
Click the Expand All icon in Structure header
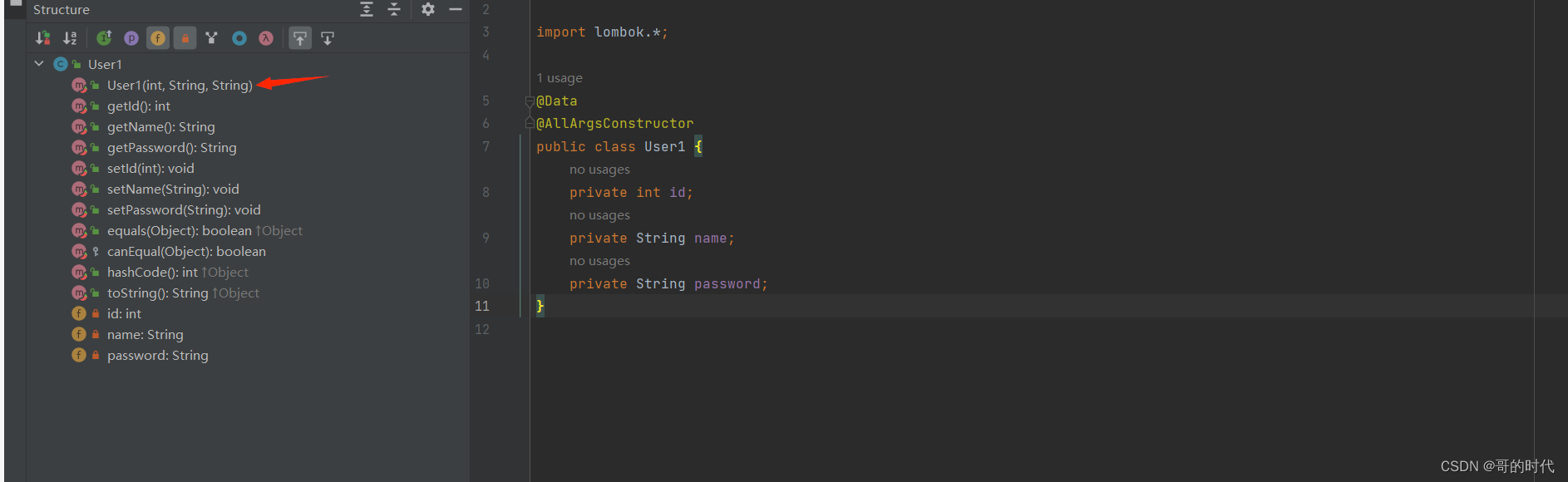[x=367, y=9]
